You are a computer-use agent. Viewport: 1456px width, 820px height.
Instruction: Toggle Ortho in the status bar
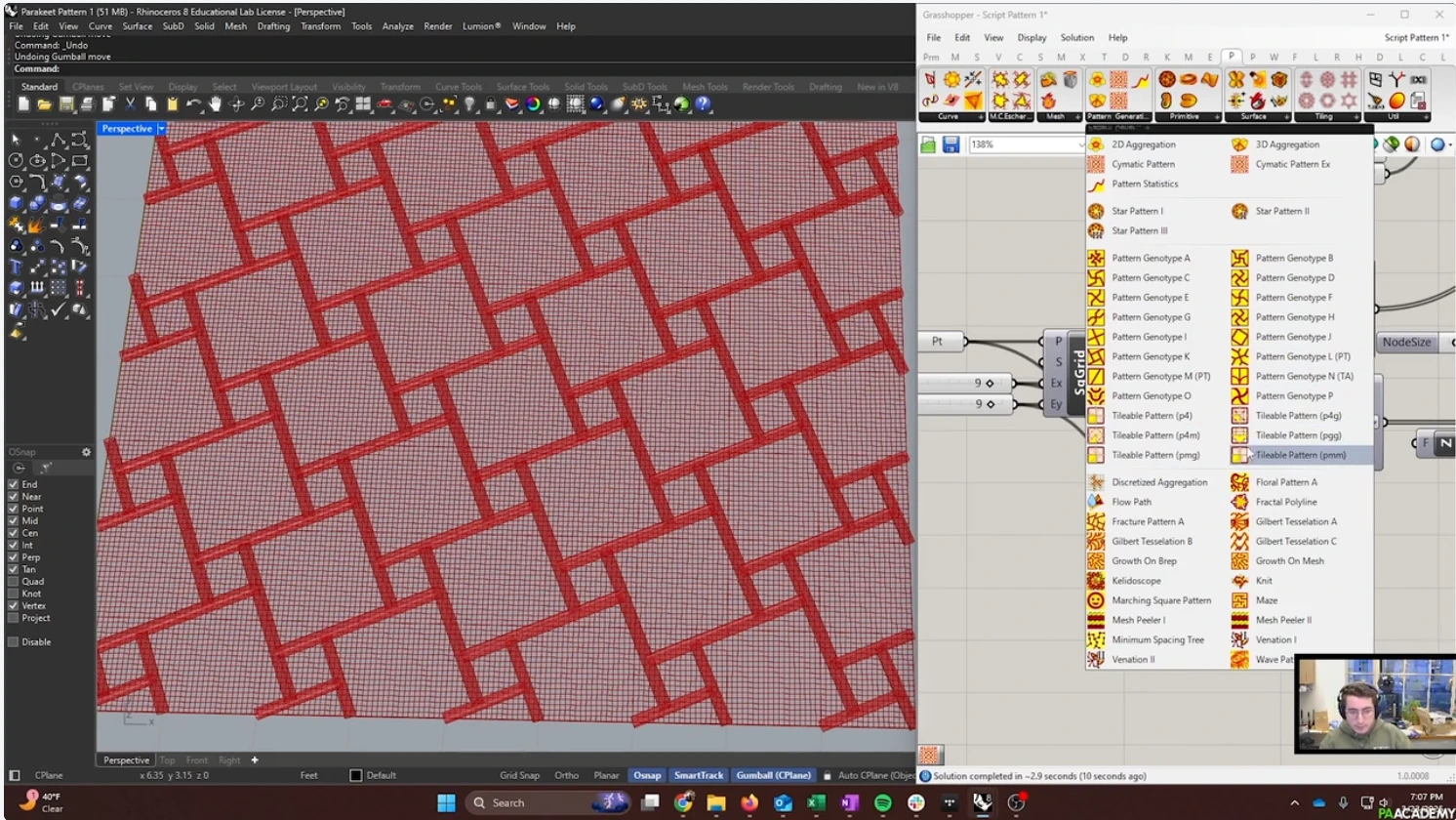point(567,775)
